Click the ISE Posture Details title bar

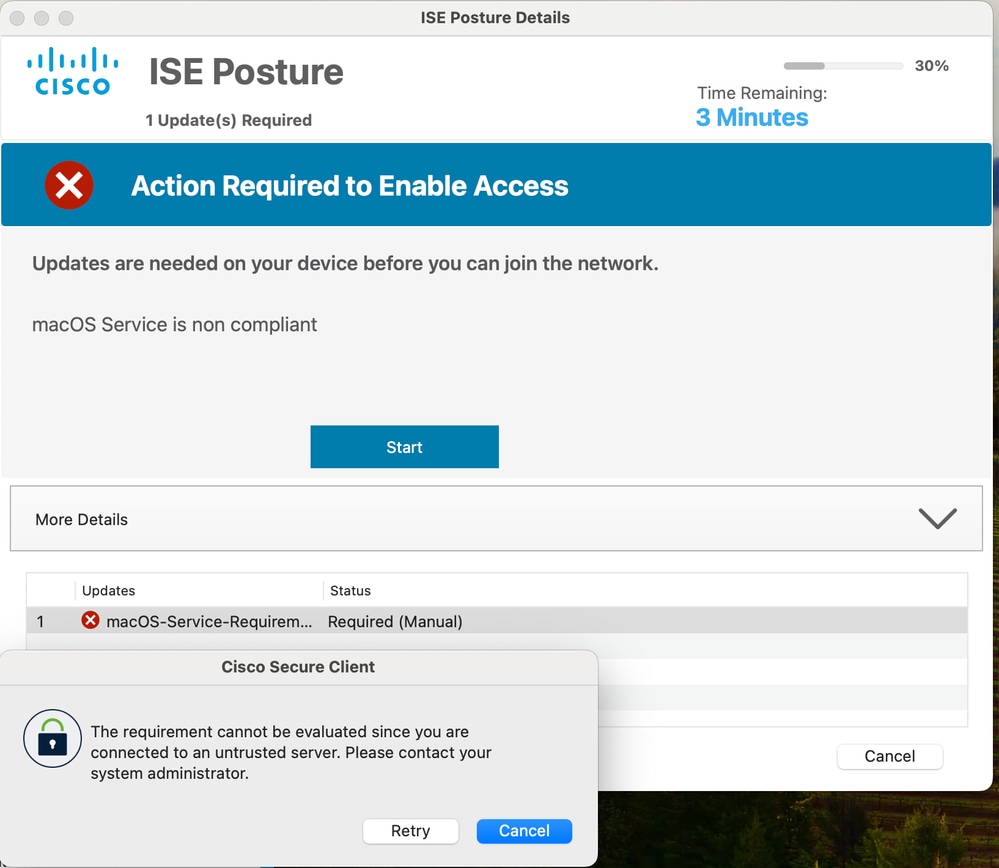pyautogui.click(x=496, y=17)
